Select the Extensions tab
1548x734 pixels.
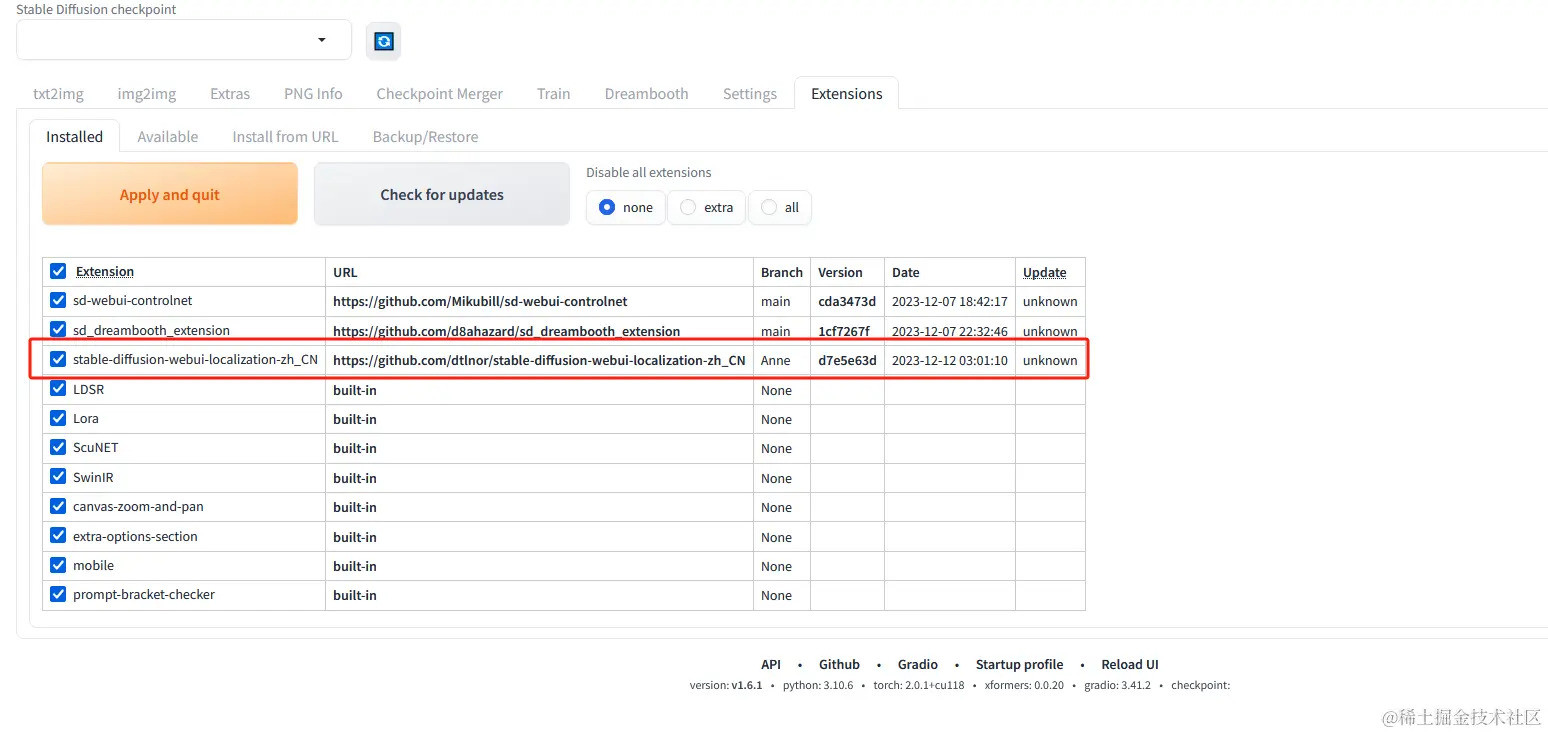tap(847, 94)
